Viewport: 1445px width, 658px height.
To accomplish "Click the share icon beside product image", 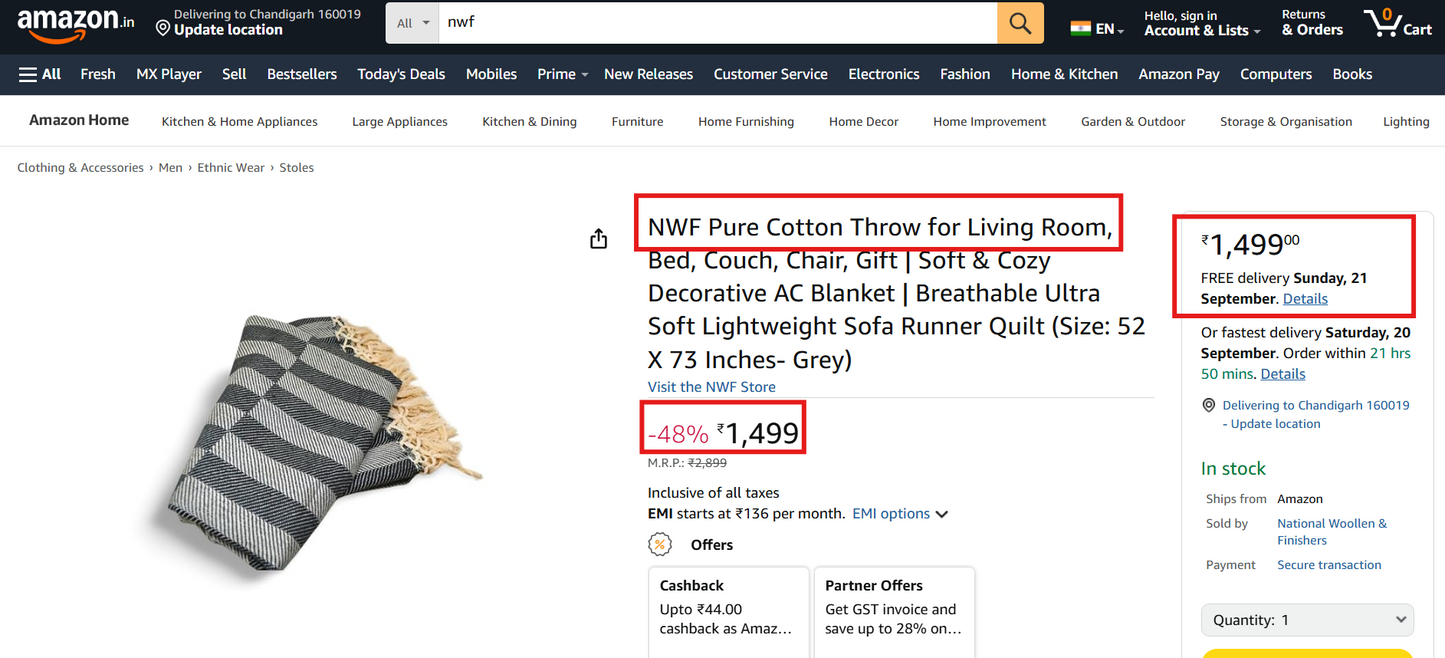I will 598,239.
